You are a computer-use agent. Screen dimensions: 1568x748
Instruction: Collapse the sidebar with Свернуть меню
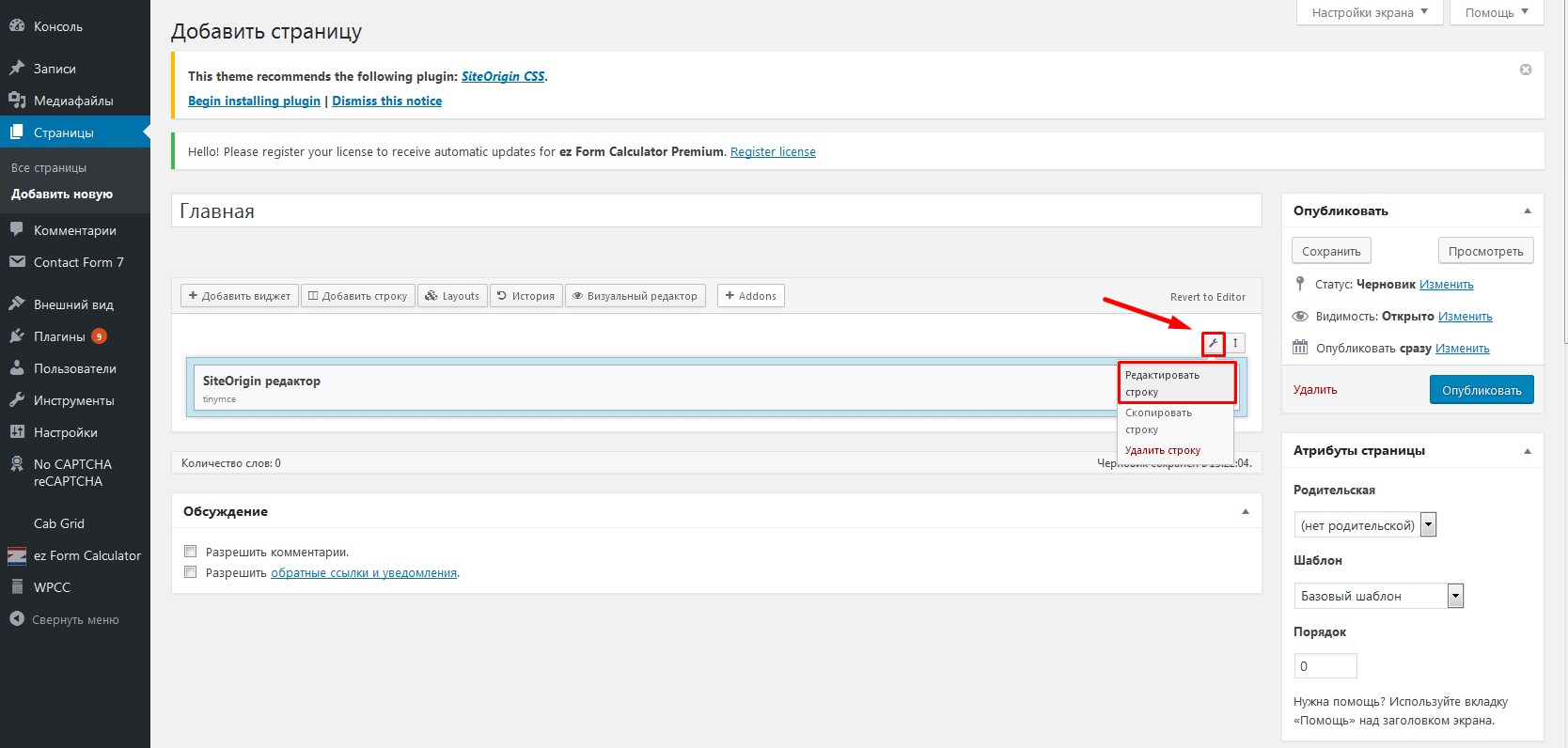[75, 620]
